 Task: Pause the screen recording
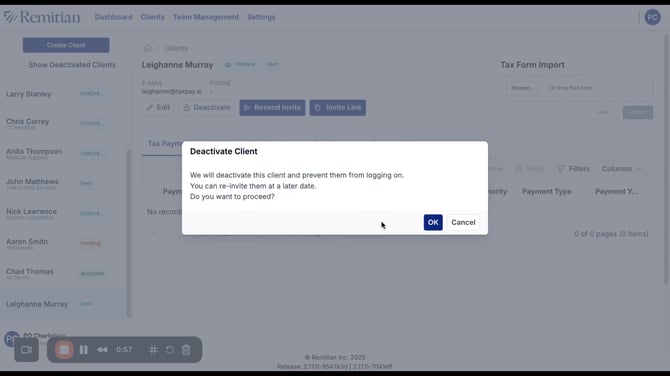point(84,350)
